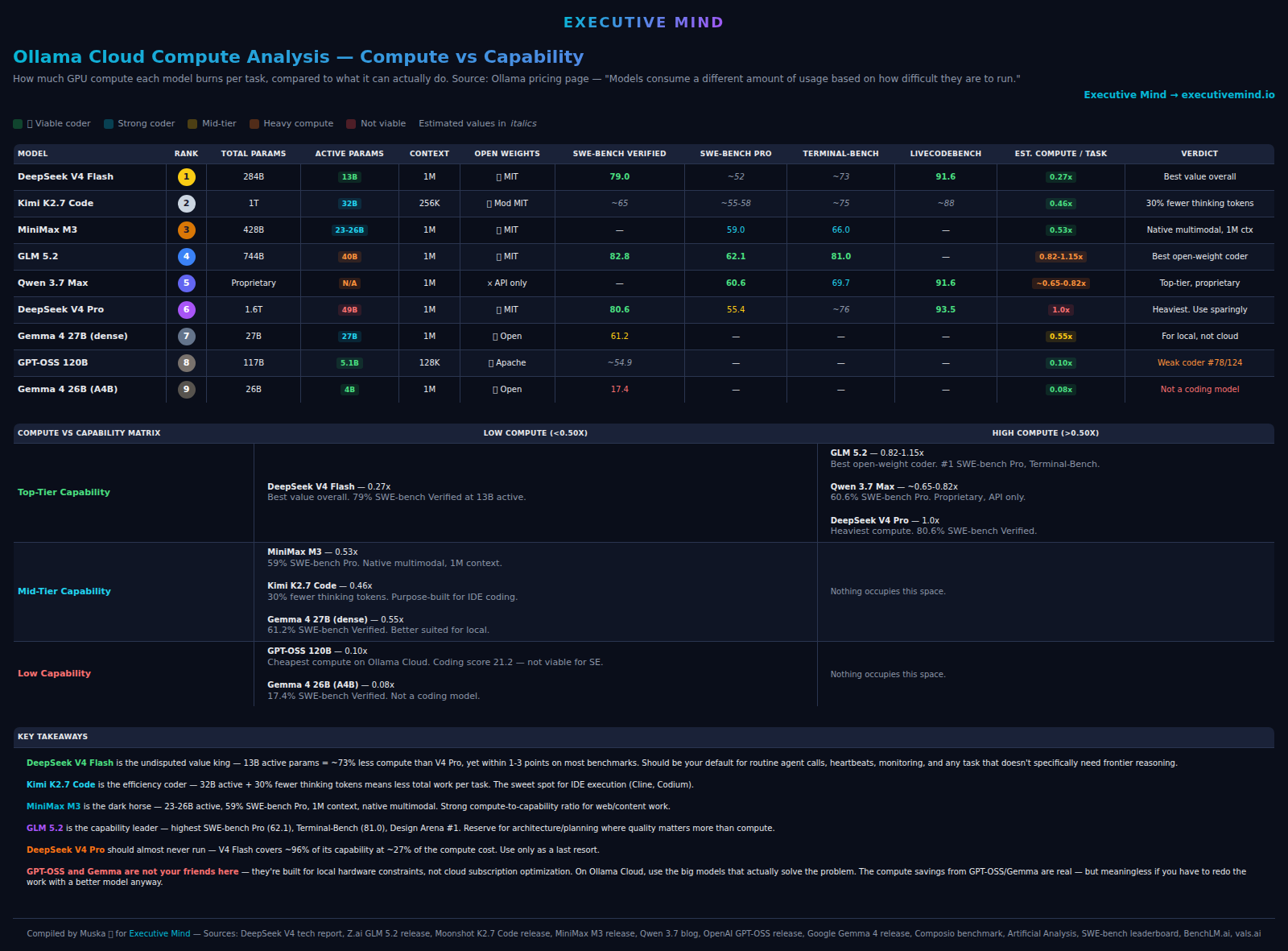This screenshot has height=951, width=1288.
Task: Select the GPT-OSS 120B model name in table
Action: 53,363
